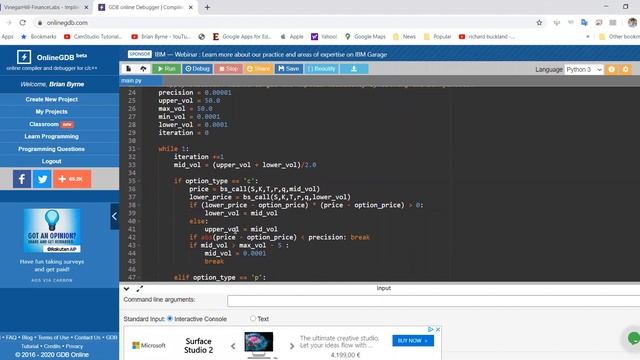Open the green chat bubble icon
640x360 pixels.
[x=633, y=338]
